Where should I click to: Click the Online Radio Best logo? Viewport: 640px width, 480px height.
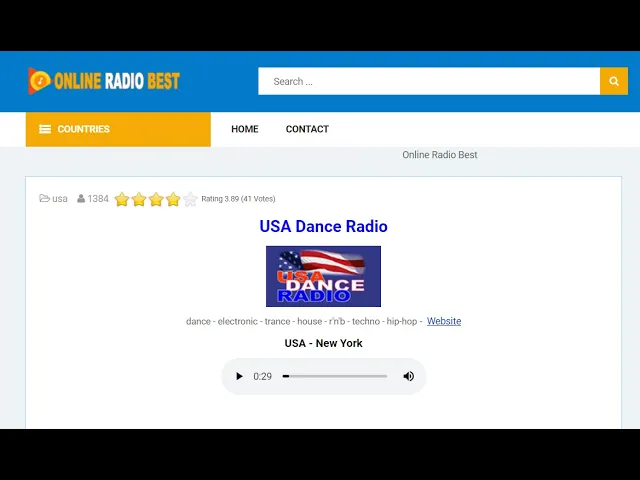click(104, 81)
